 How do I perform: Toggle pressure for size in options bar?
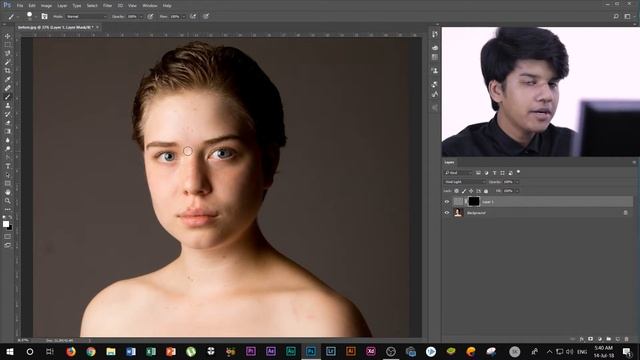[x=206, y=16]
